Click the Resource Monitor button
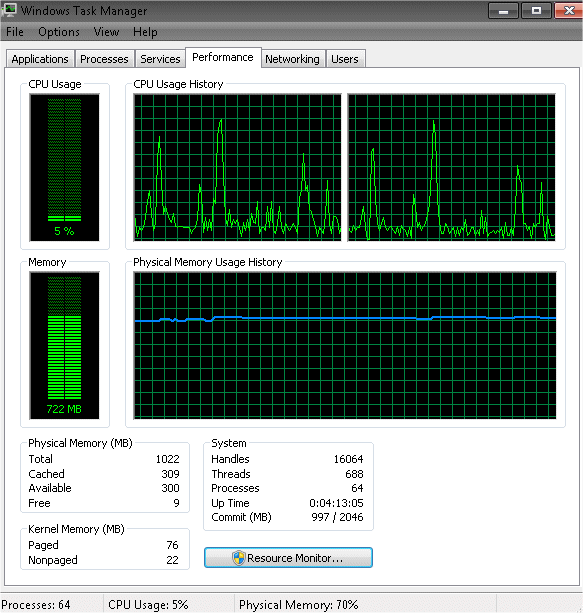 [x=288, y=557]
